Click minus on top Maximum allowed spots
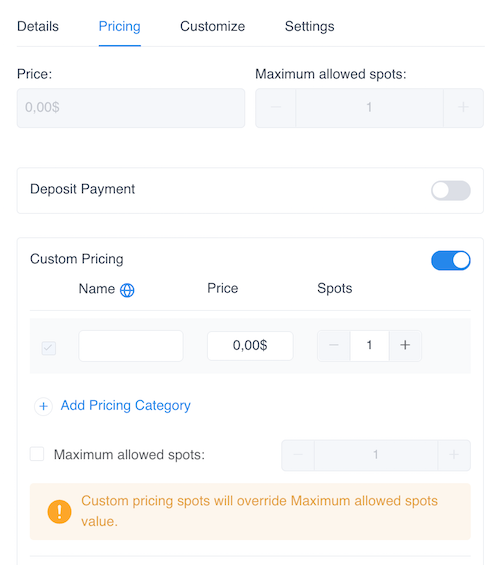The height and width of the screenshot is (565, 500). (x=276, y=107)
